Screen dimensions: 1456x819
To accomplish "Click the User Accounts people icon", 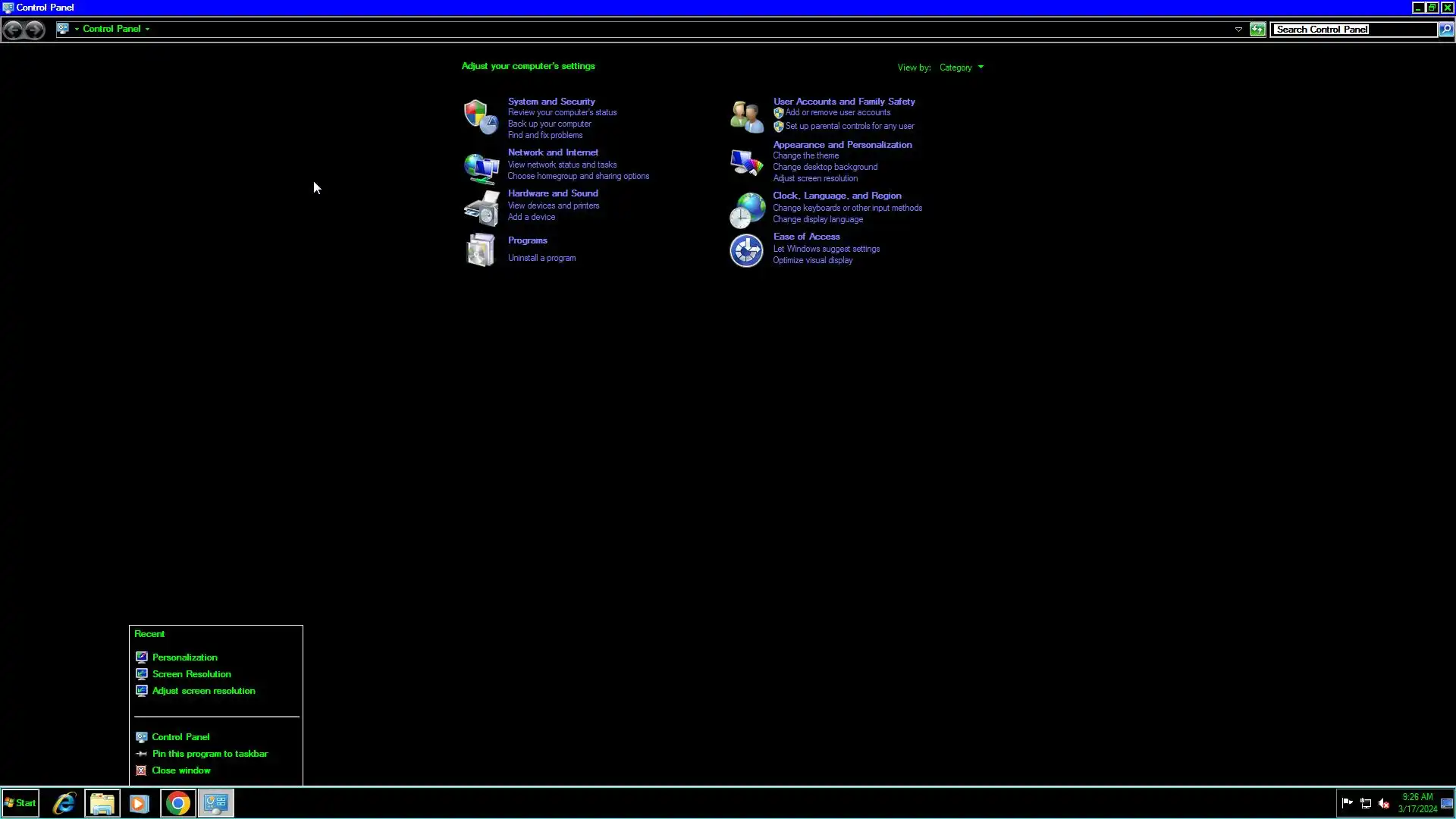I will (746, 117).
